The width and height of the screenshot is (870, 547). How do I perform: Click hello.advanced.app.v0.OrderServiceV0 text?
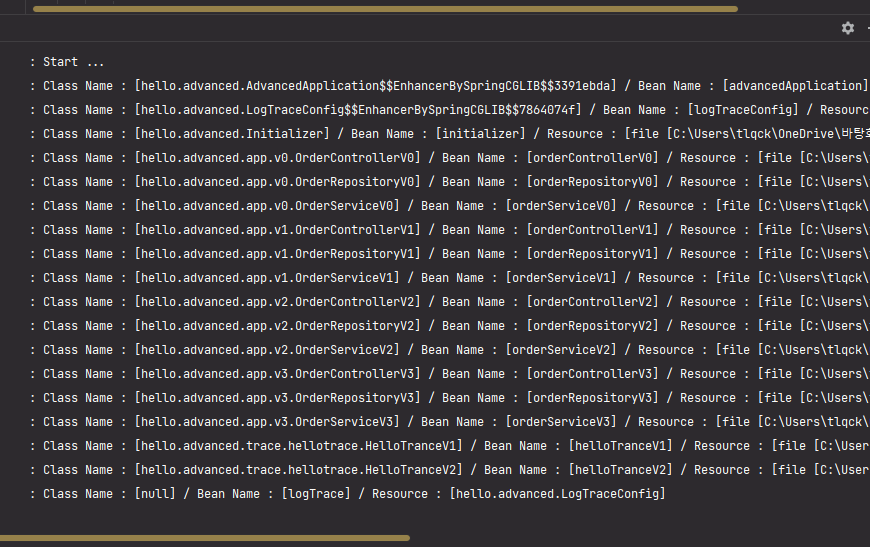point(267,206)
